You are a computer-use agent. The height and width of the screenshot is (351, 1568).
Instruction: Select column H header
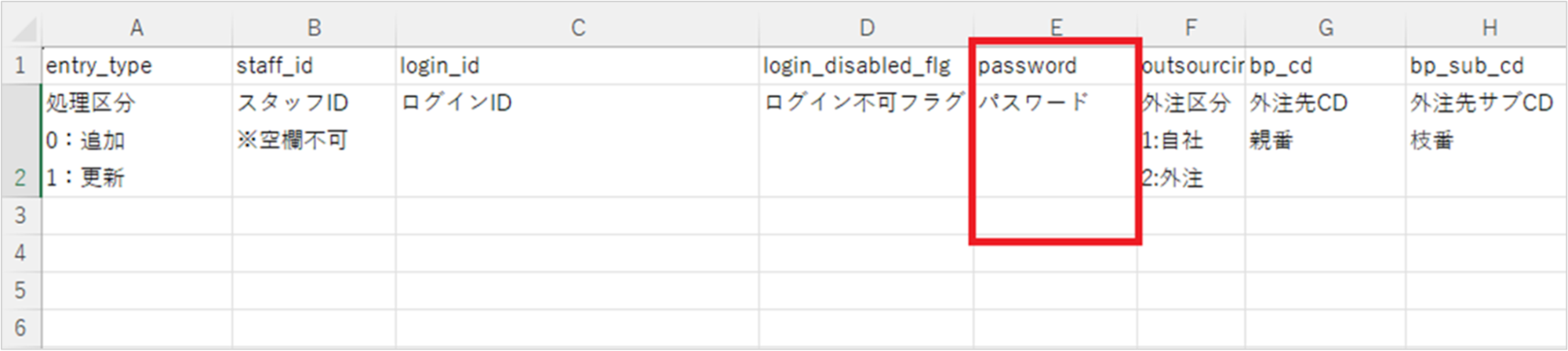1487,29
